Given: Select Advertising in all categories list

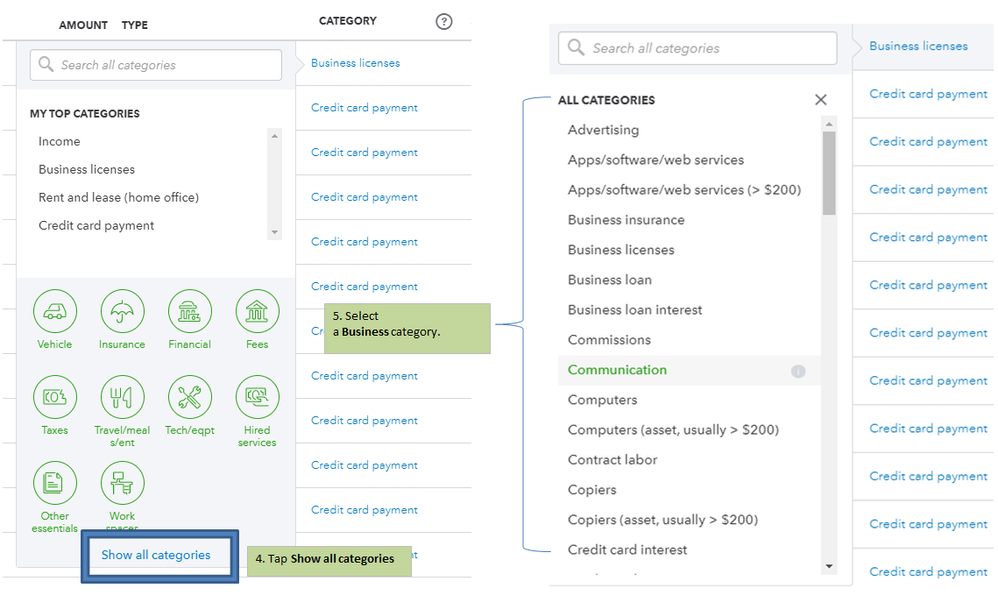Looking at the screenshot, I should coord(603,130).
